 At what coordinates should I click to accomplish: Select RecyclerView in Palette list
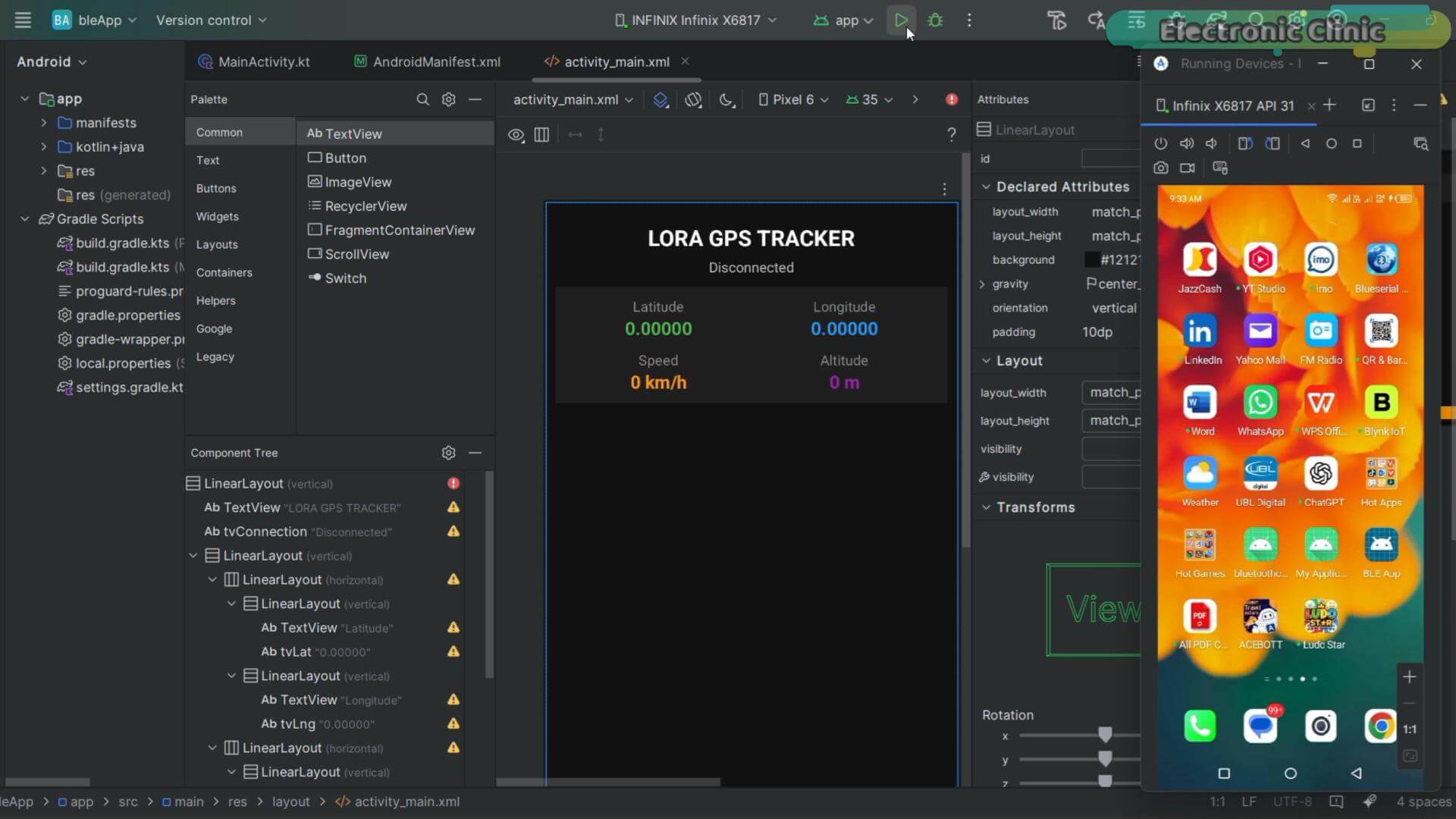click(x=357, y=206)
